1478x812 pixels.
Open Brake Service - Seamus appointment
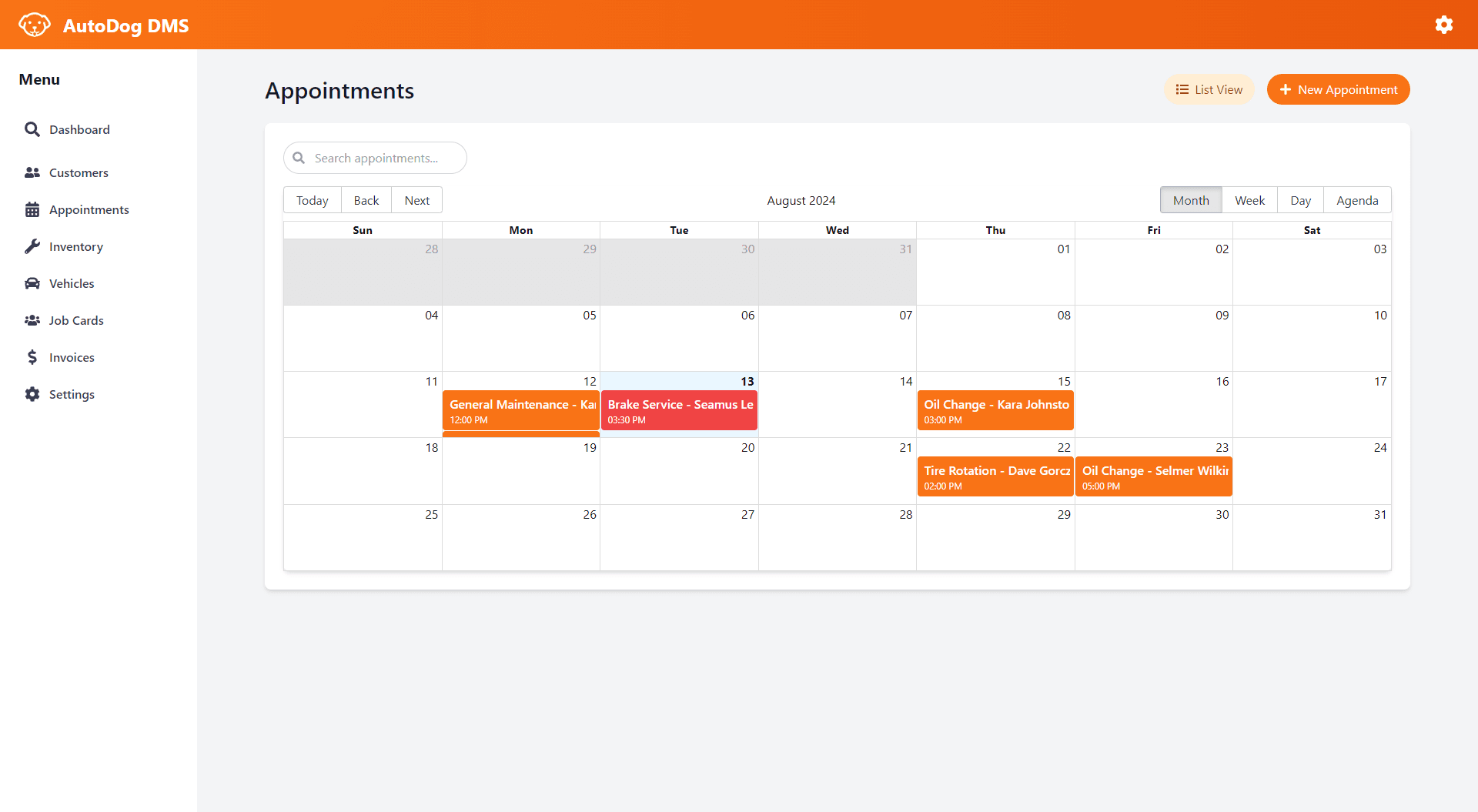coord(679,411)
